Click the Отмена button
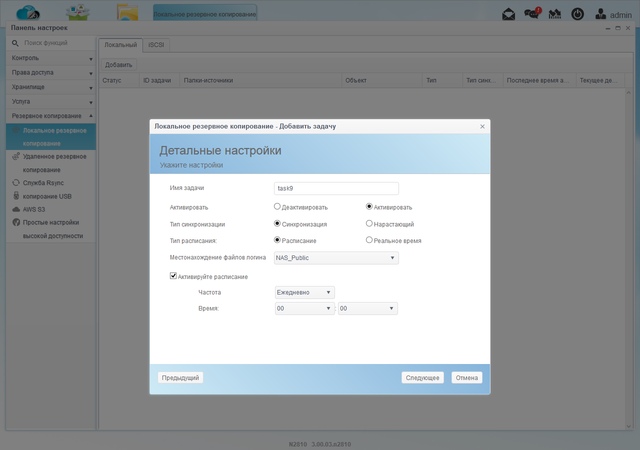 click(467, 378)
